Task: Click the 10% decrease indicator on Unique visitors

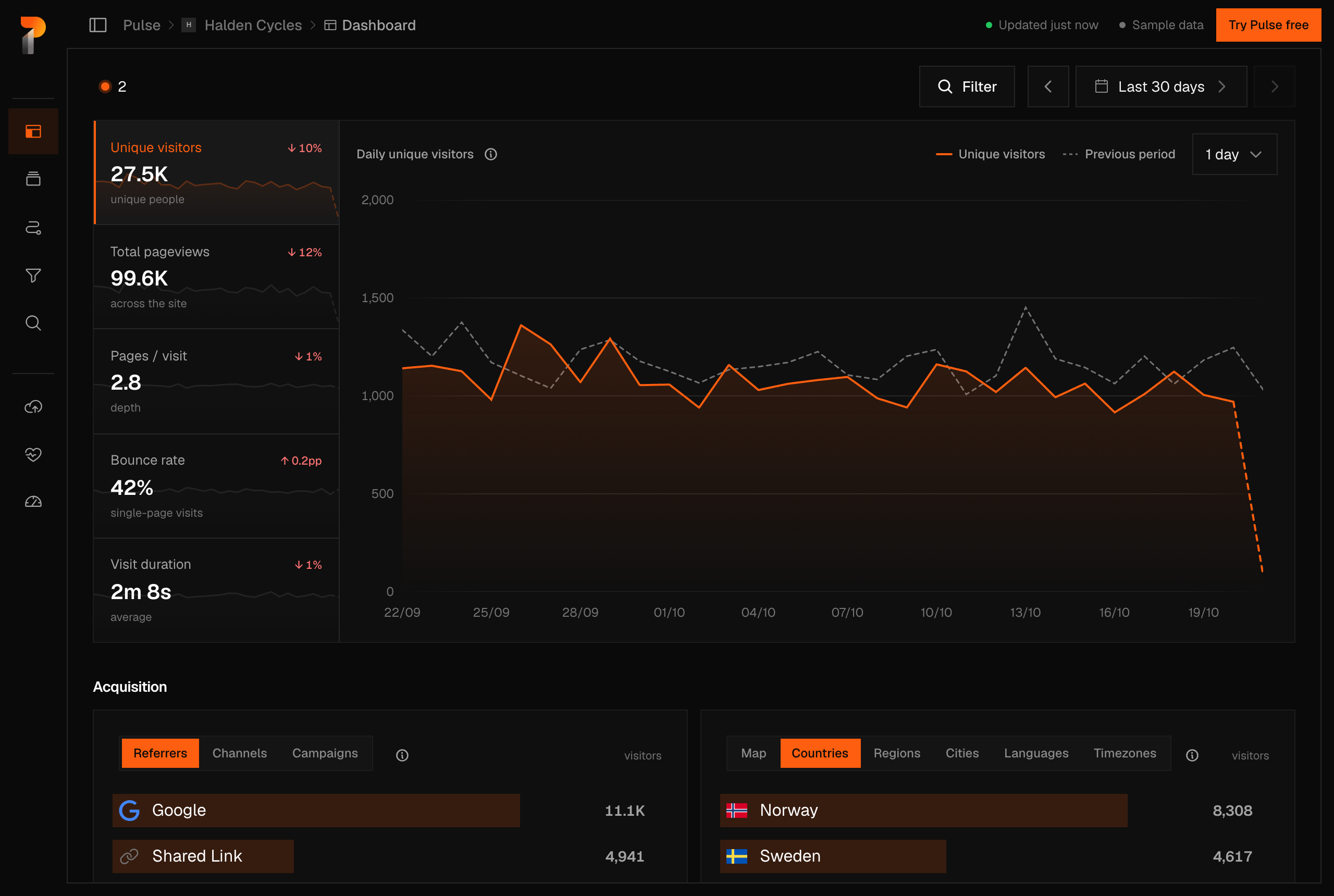Action: pyautogui.click(x=305, y=148)
